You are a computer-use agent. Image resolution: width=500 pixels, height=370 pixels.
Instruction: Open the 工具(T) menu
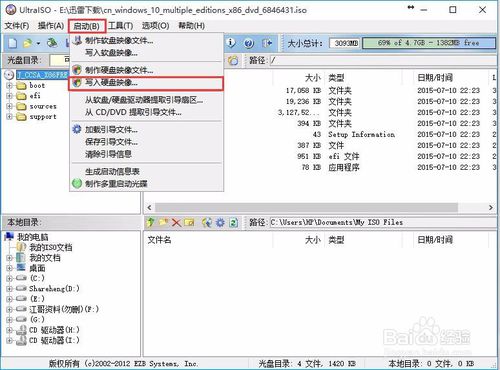(121, 26)
